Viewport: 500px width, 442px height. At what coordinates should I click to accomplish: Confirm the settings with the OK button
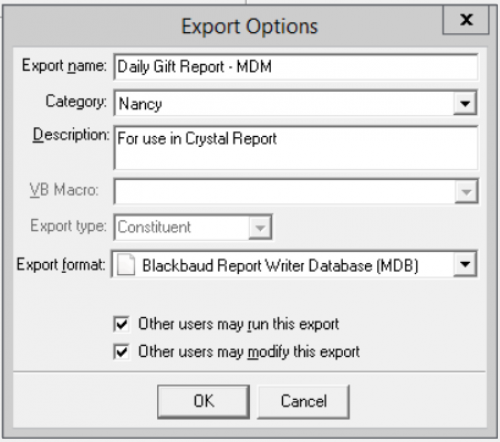pos(203,401)
